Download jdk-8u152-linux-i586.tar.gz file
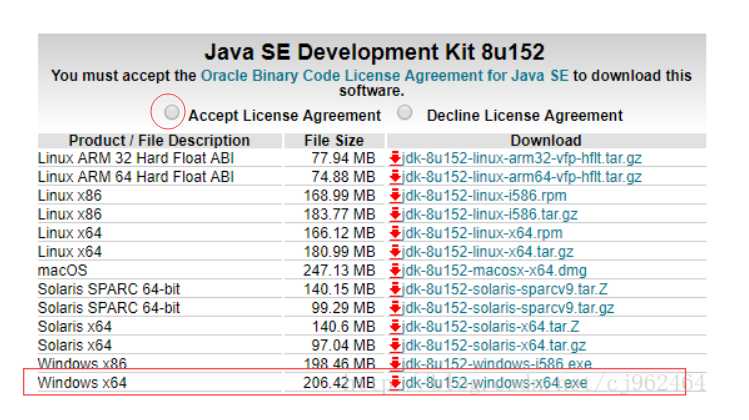The width and height of the screenshot is (749, 420). click(x=490, y=214)
